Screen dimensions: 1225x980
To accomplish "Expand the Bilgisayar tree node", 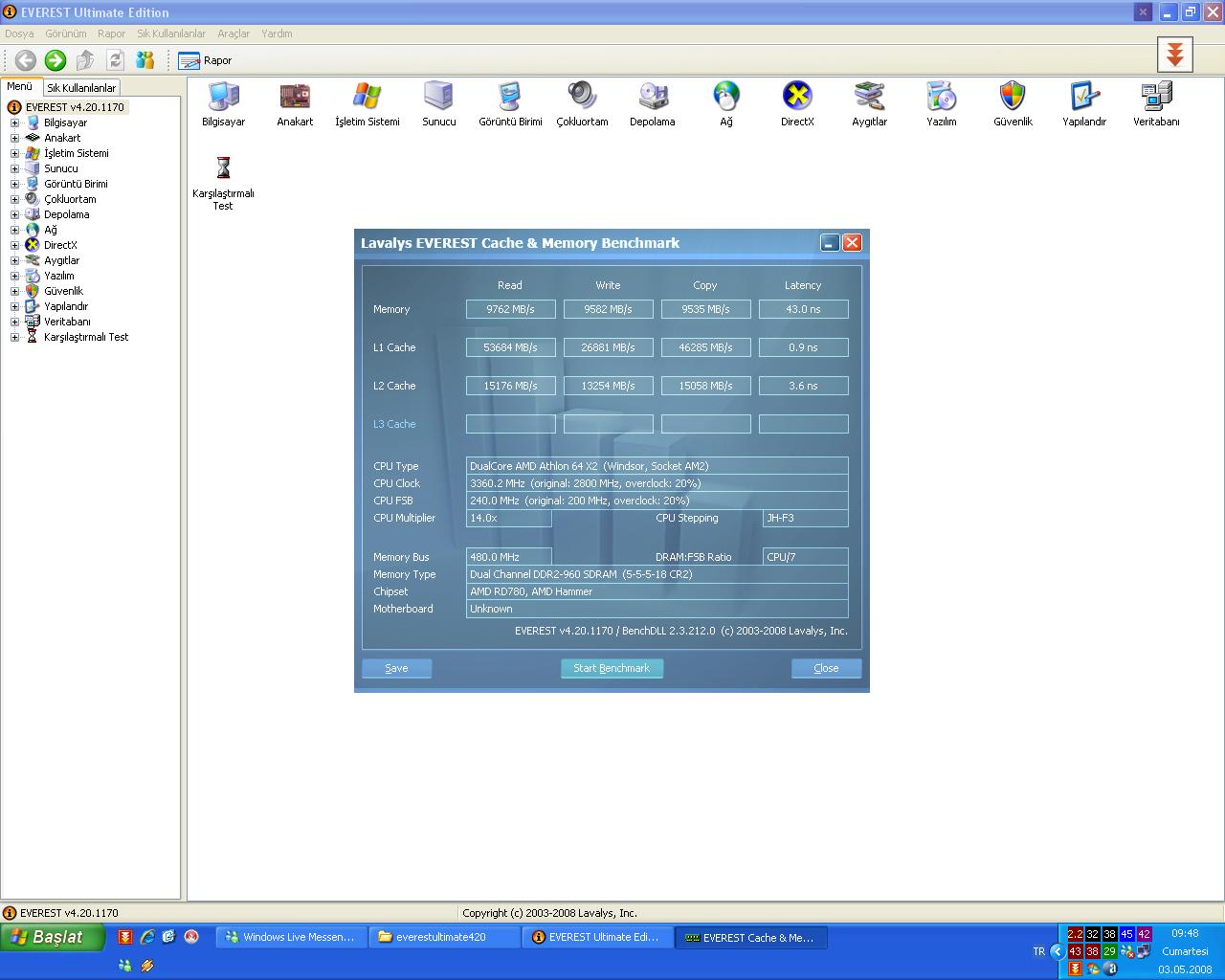I will [14, 122].
